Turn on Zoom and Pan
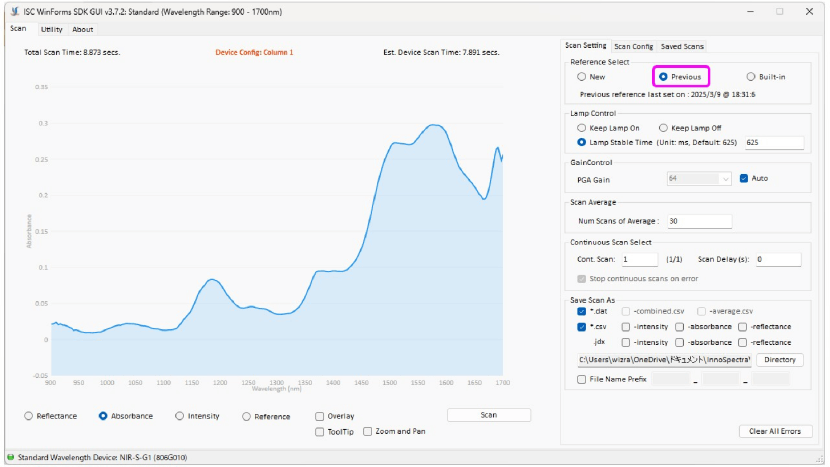Image resolution: width=830 pixels, height=467 pixels. [368, 431]
